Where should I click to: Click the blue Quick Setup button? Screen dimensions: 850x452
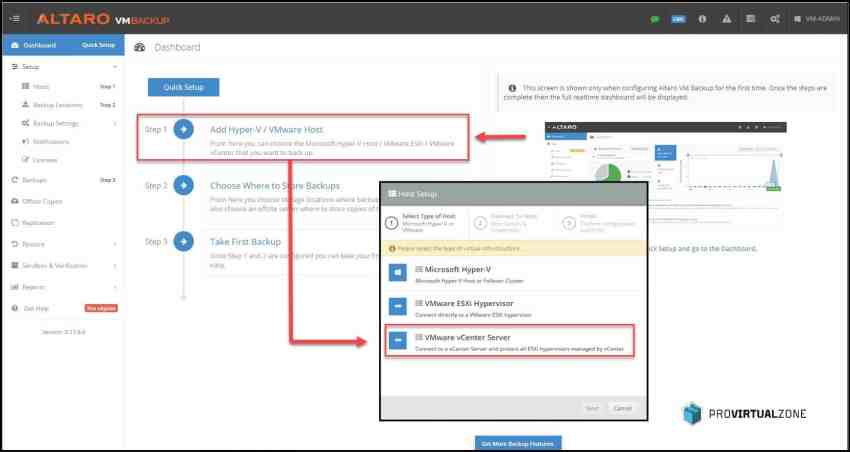183,87
